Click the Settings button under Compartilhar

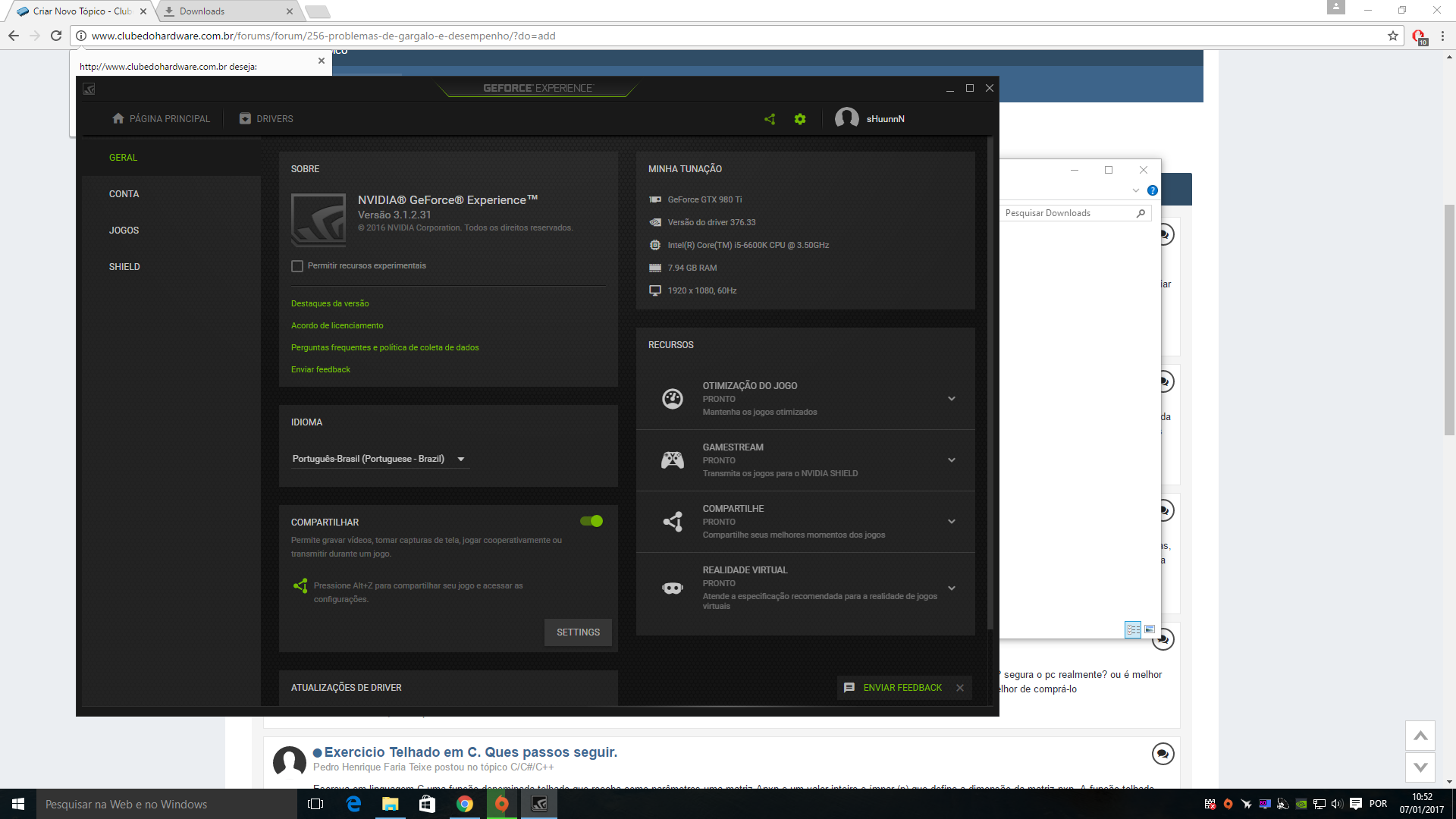pos(578,632)
